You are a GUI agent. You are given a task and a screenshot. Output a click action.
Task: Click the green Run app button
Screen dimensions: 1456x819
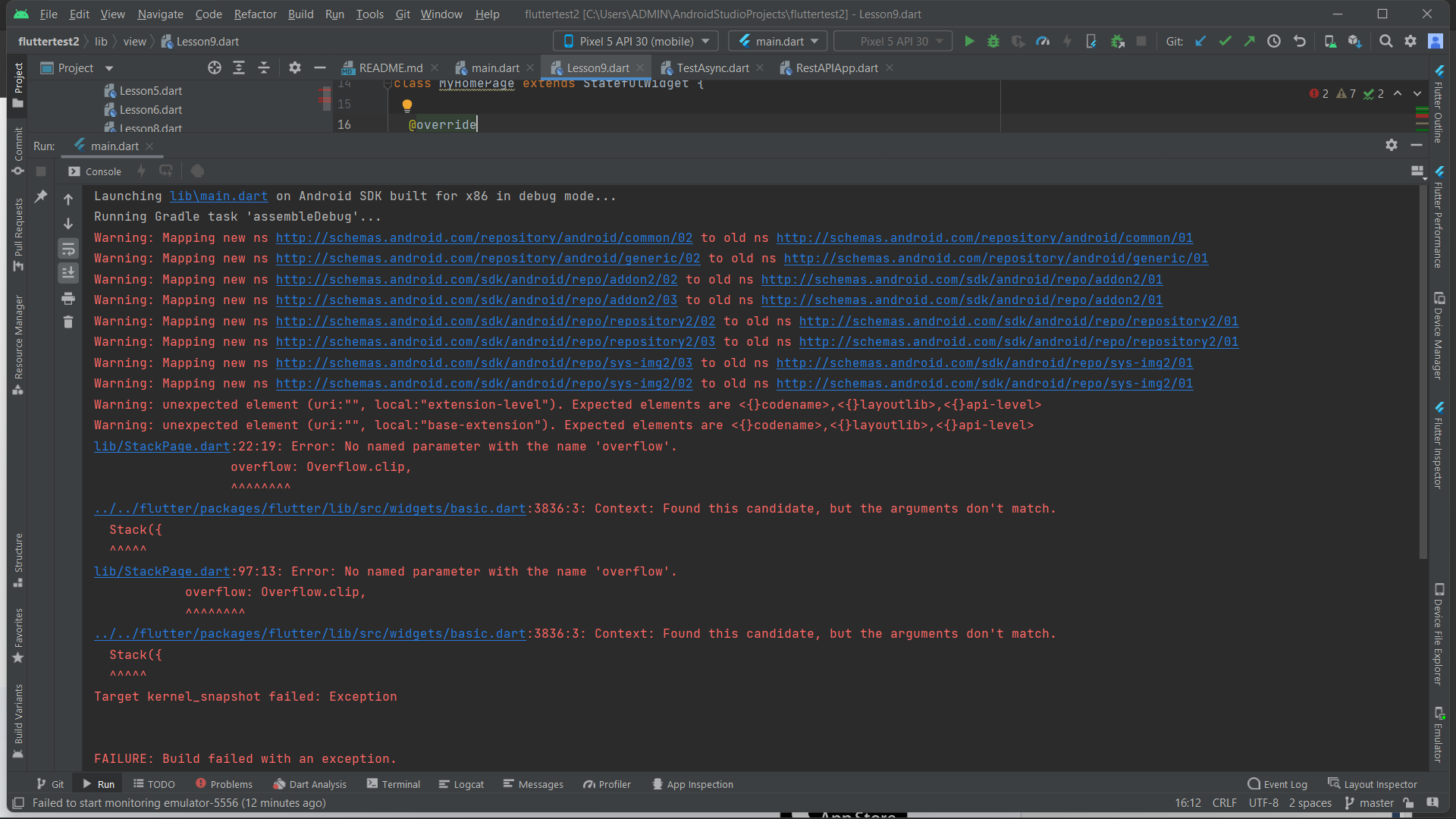point(969,42)
